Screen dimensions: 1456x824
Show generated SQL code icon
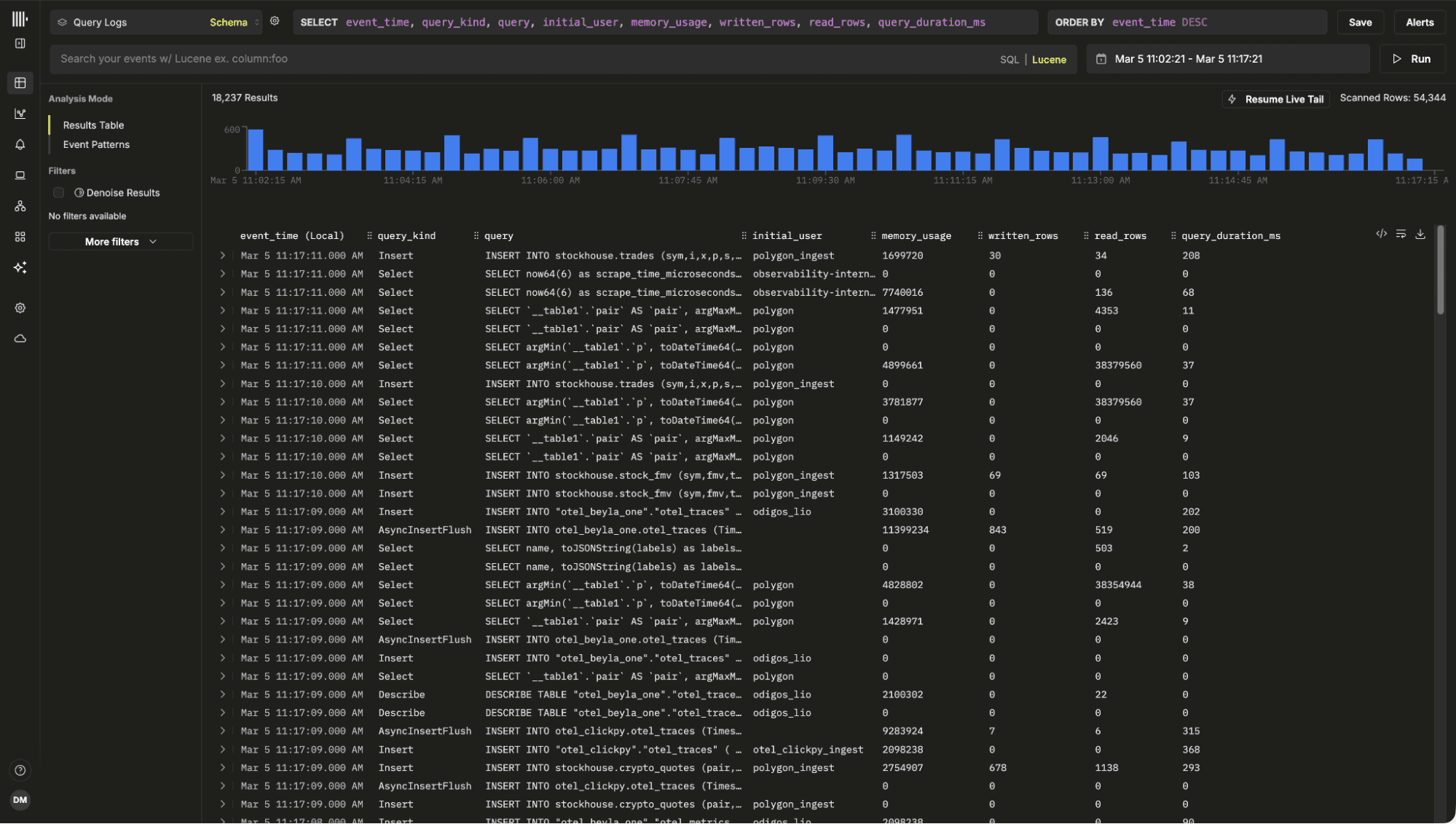[x=1380, y=234]
